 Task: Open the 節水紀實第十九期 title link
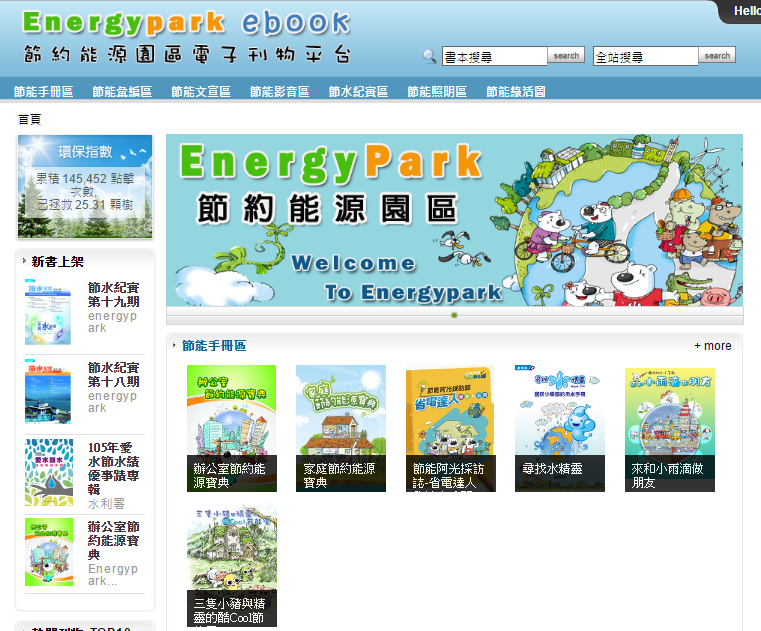114,295
